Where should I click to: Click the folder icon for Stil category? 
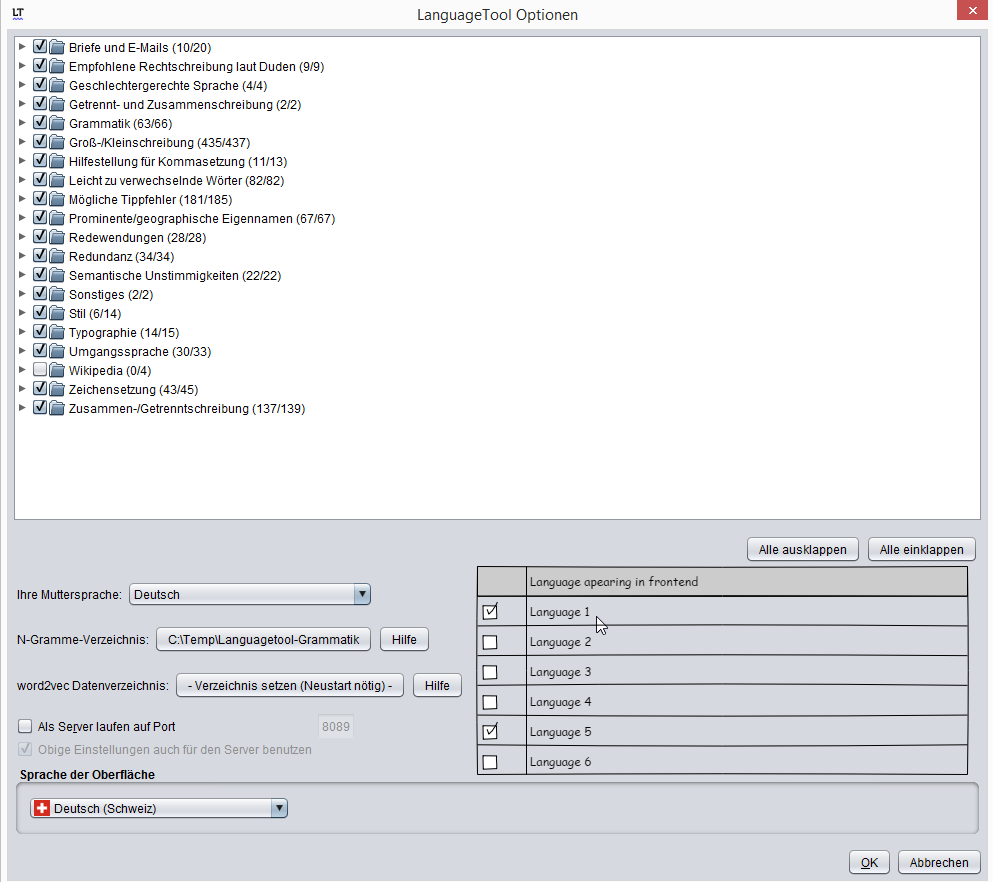(x=57, y=313)
